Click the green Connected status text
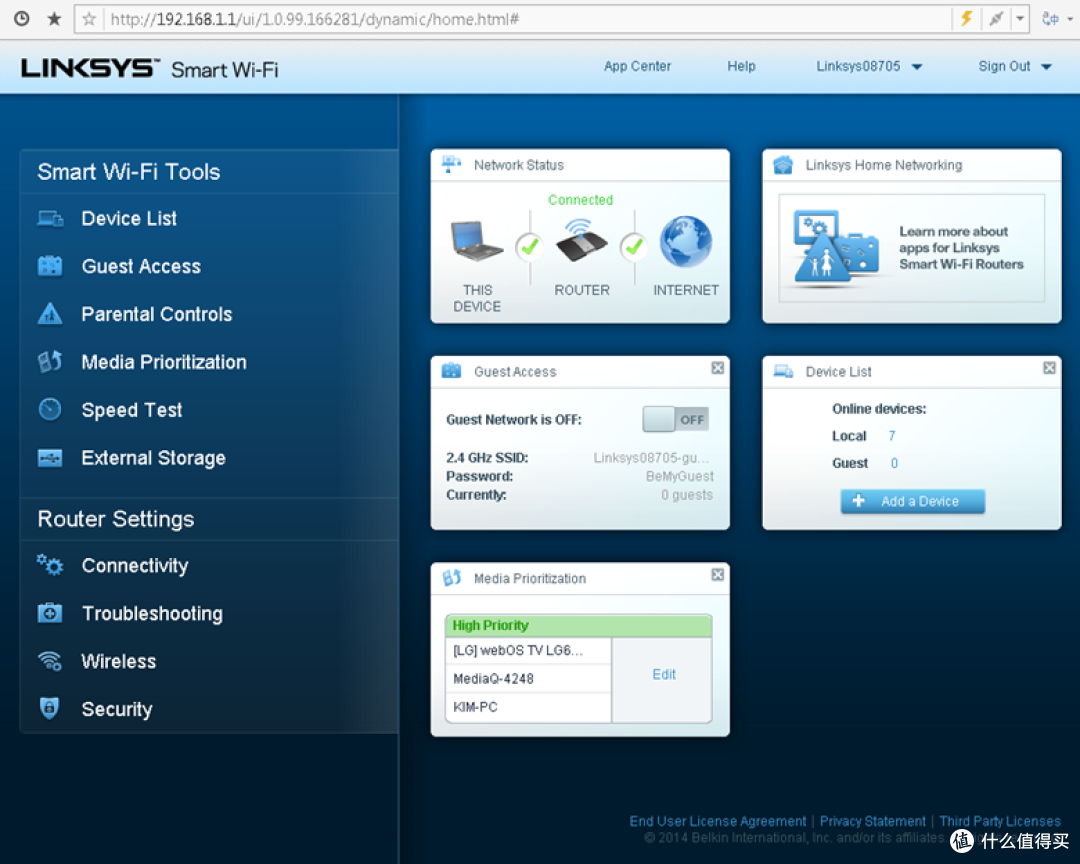Image resolution: width=1080 pixels, height=864 pixels. (x=580, y=200)
